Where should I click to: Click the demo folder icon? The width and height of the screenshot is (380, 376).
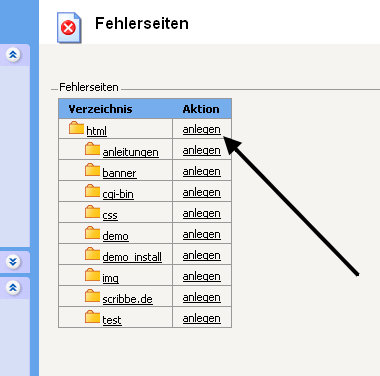(x=92, y=233)
